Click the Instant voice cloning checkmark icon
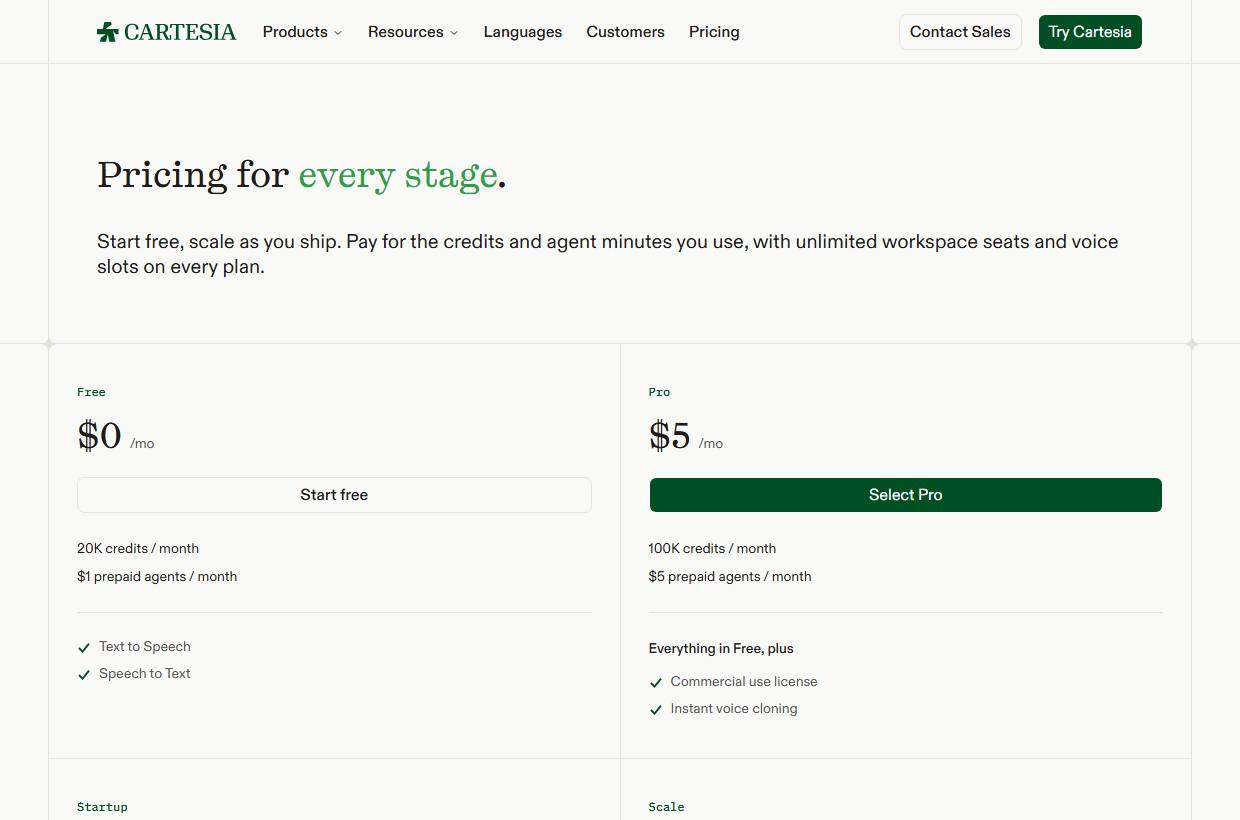Viewport: 1240px width, 820px height. (656, 710)
